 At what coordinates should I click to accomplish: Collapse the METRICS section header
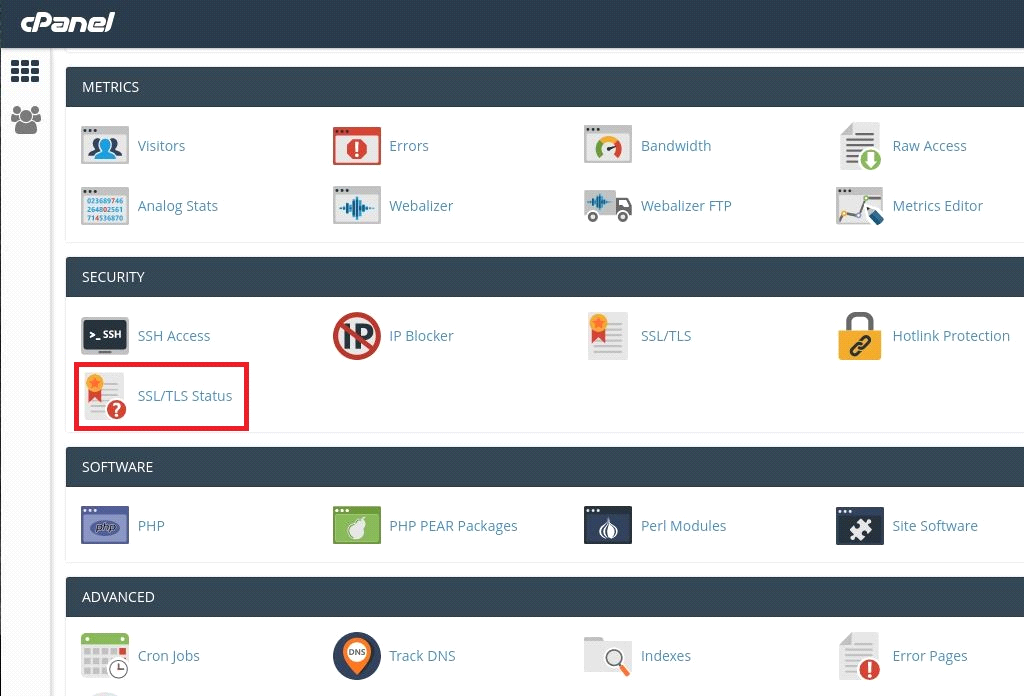coord(545,87)
